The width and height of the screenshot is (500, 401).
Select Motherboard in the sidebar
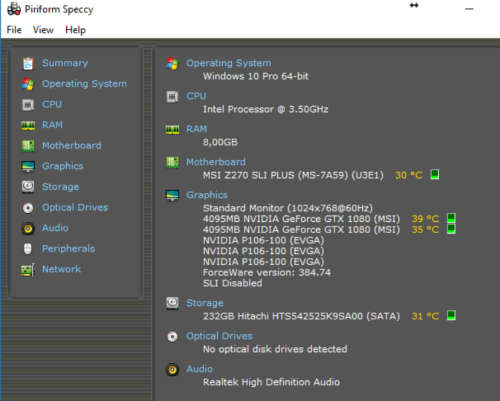coord(72,145)
